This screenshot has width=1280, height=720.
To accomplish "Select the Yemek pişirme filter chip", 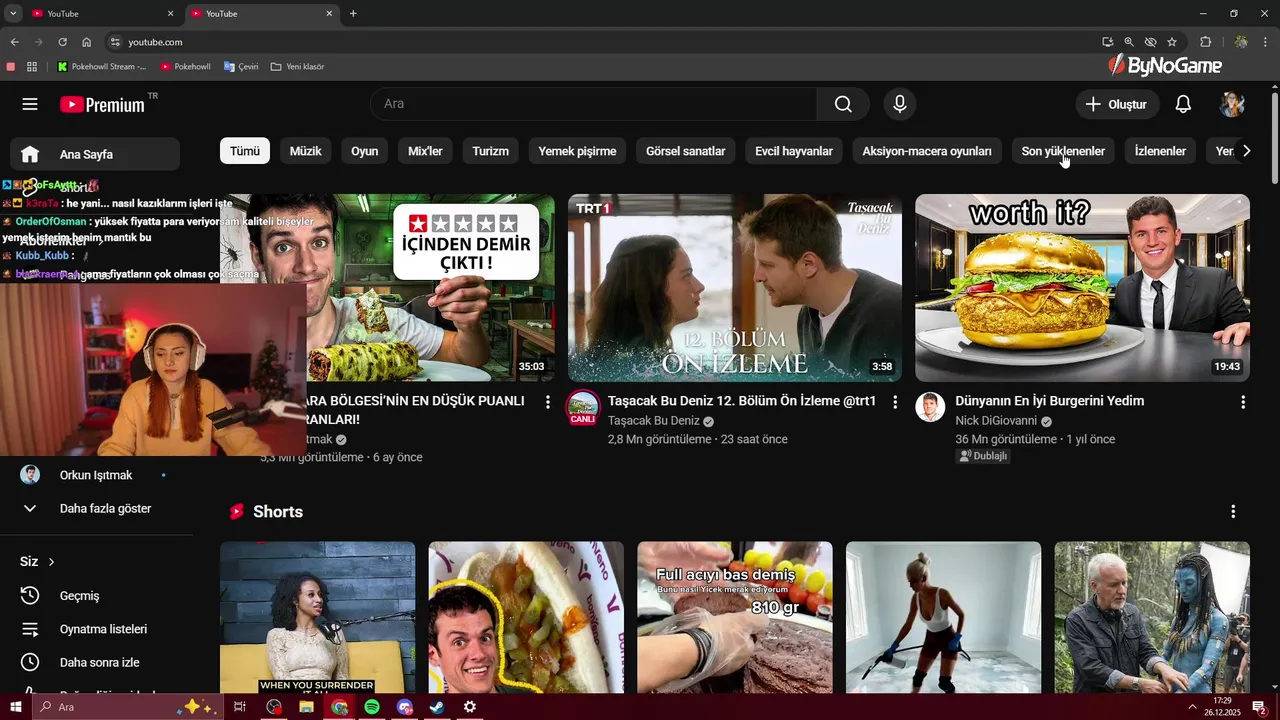I will pyautogui.click(x=577, y=151).
